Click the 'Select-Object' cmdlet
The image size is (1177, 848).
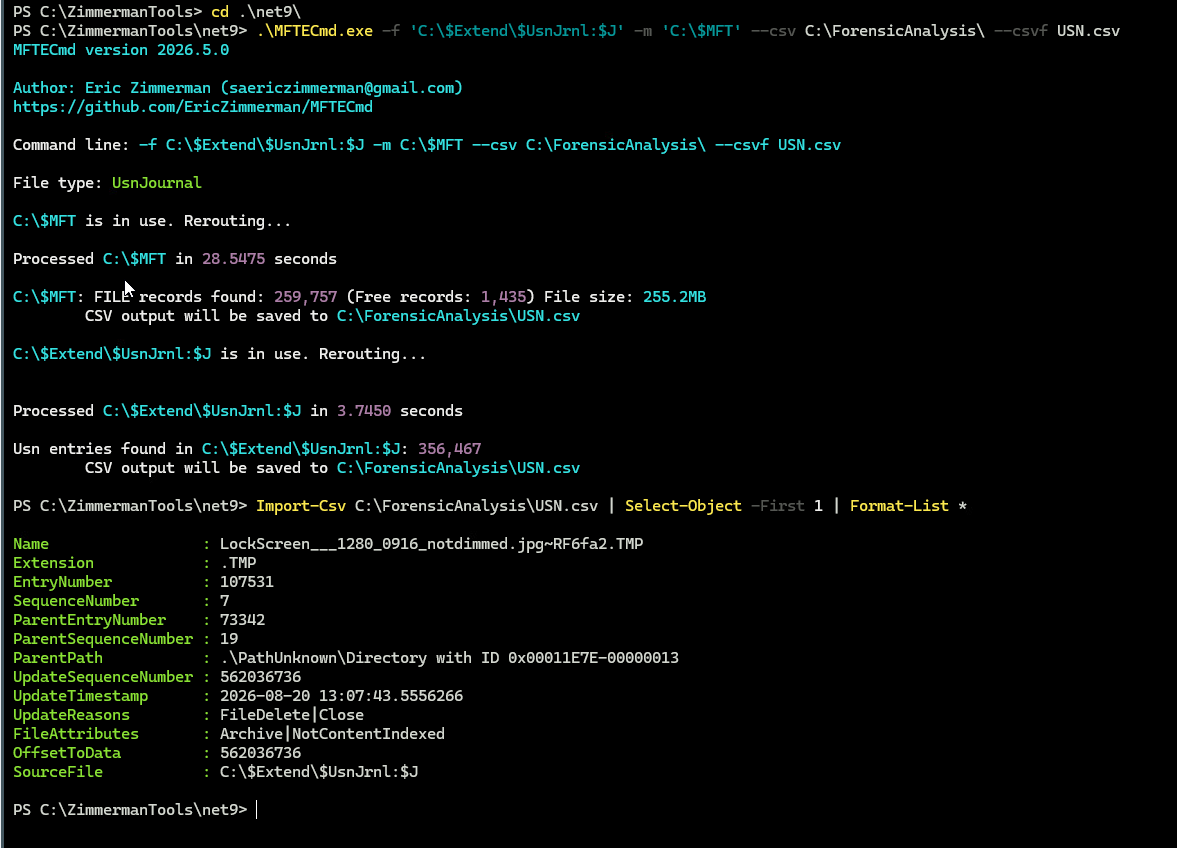coord(683,506)
